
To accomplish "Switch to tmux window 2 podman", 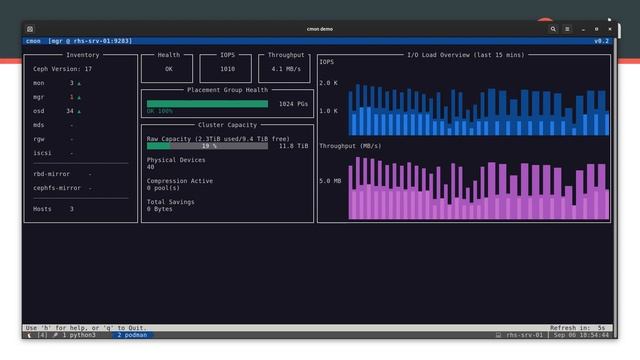I will point(132,335).
